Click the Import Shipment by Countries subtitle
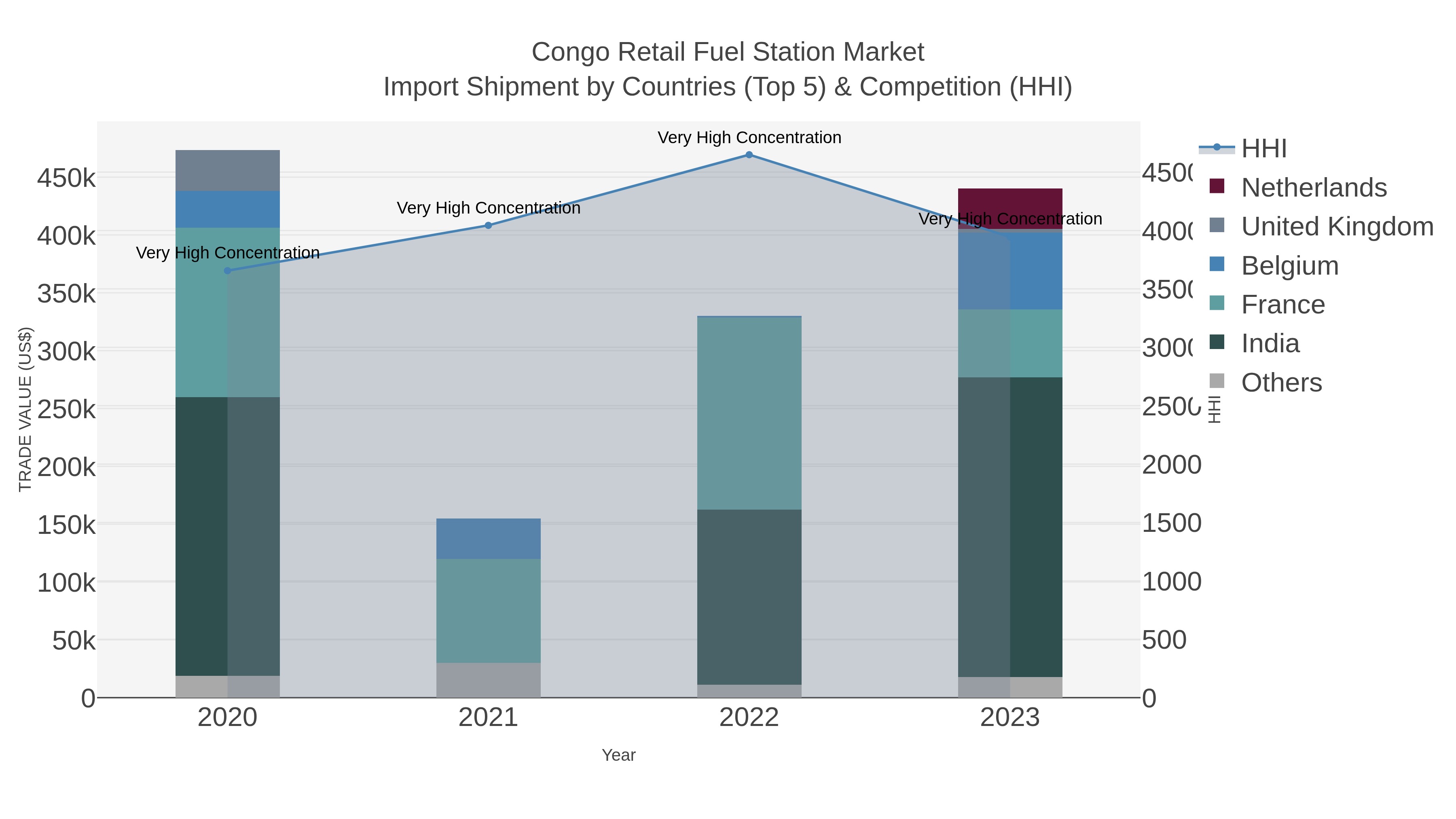Image resolution: width=1456 pixels, height=819 pixels. click(x=728, y=87)
